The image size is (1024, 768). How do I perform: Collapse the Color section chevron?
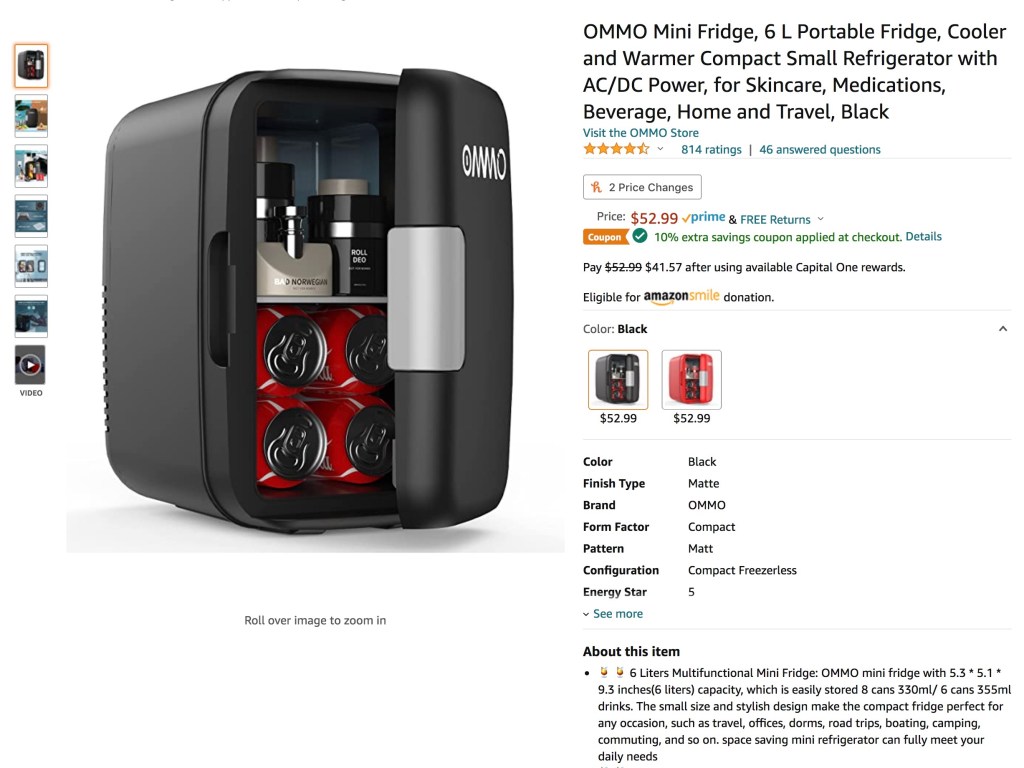click(1002, 329)
